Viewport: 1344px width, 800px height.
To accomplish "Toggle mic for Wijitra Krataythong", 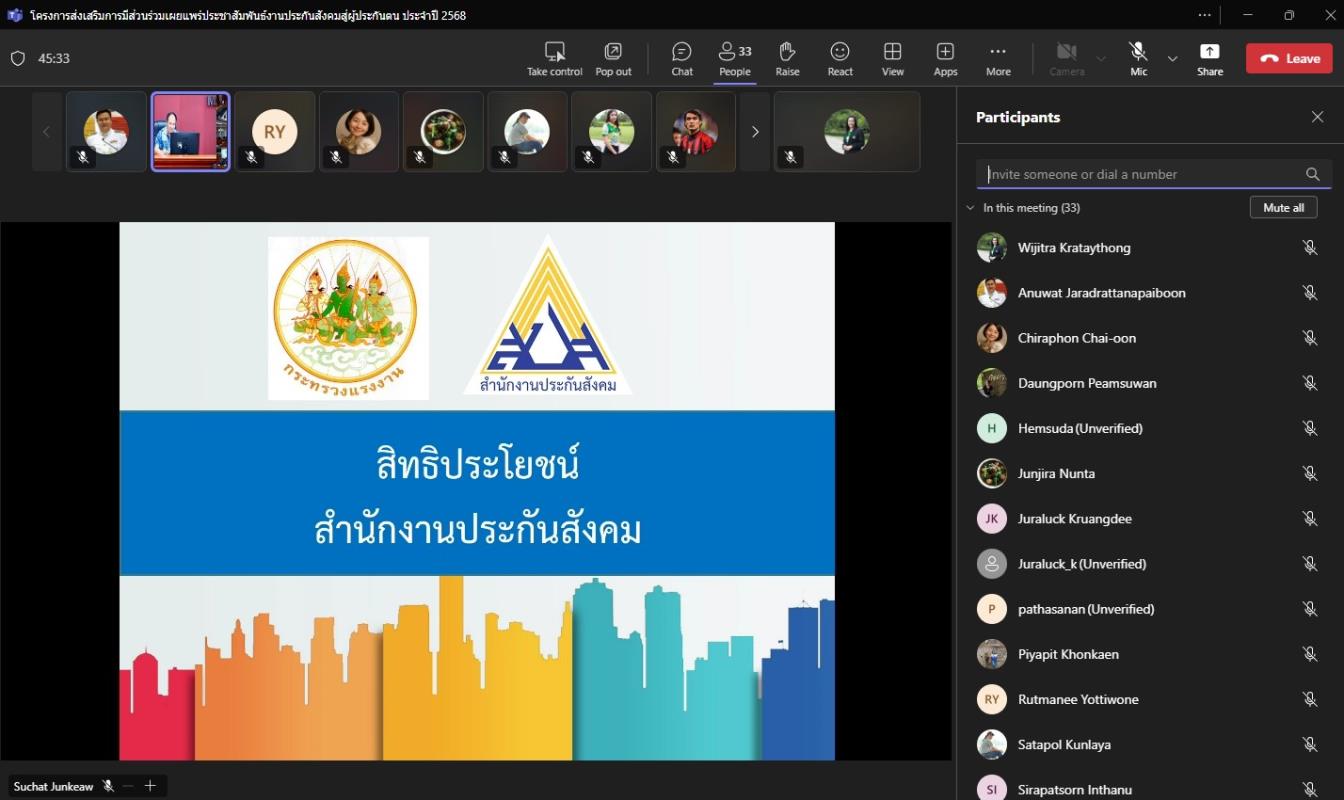I will click(x=1309, y=248).
